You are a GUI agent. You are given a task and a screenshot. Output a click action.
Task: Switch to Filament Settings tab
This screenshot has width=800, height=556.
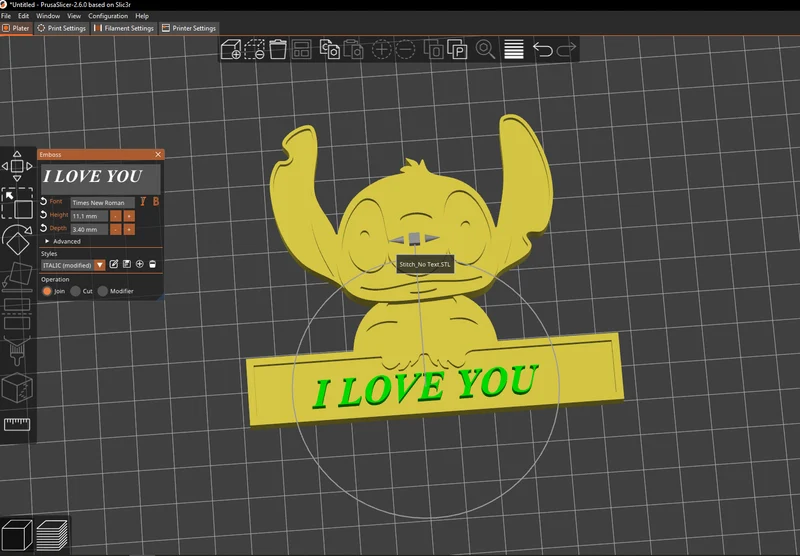click(124, 28)
